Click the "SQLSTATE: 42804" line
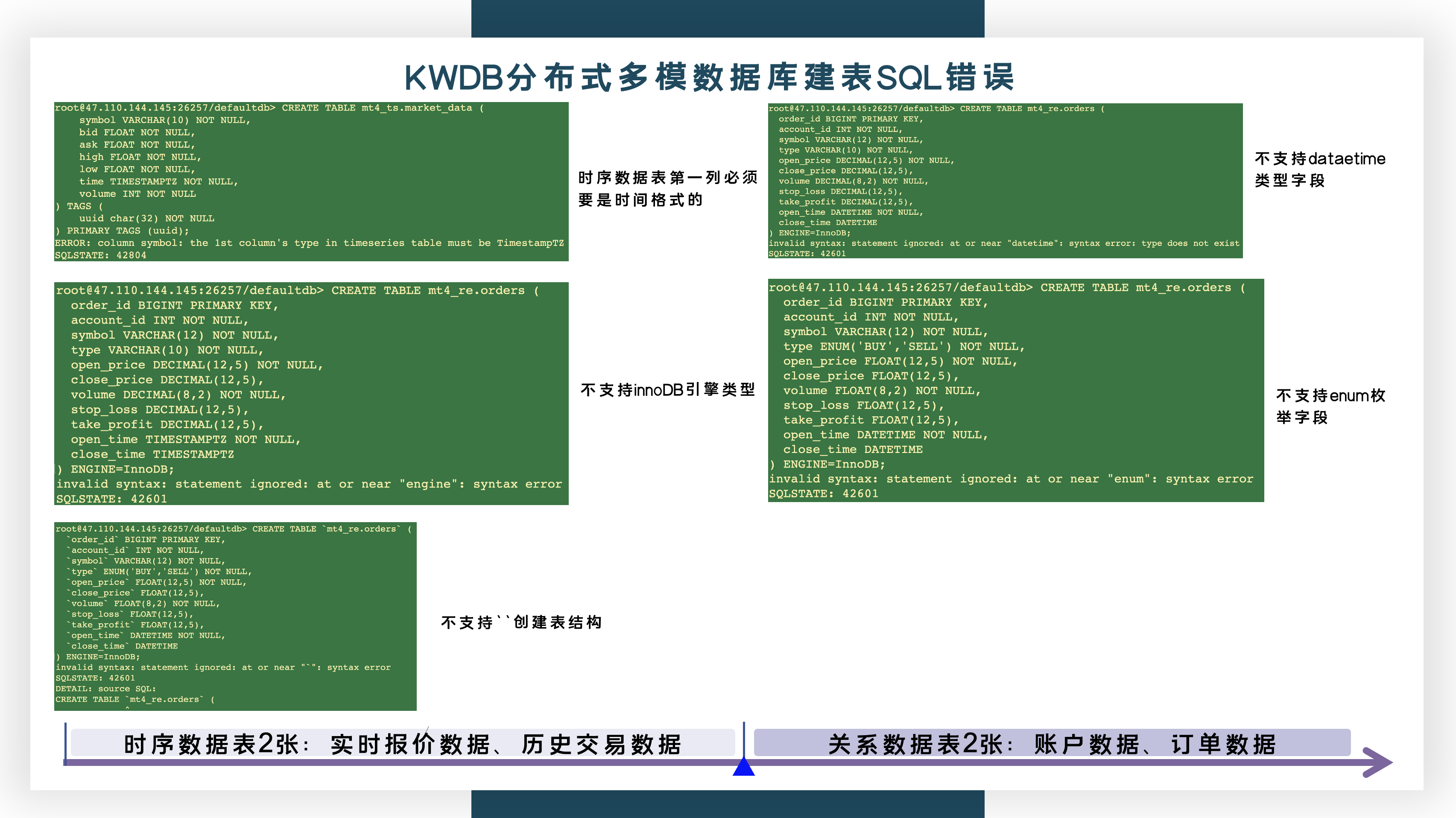 (x=101, y=256)
